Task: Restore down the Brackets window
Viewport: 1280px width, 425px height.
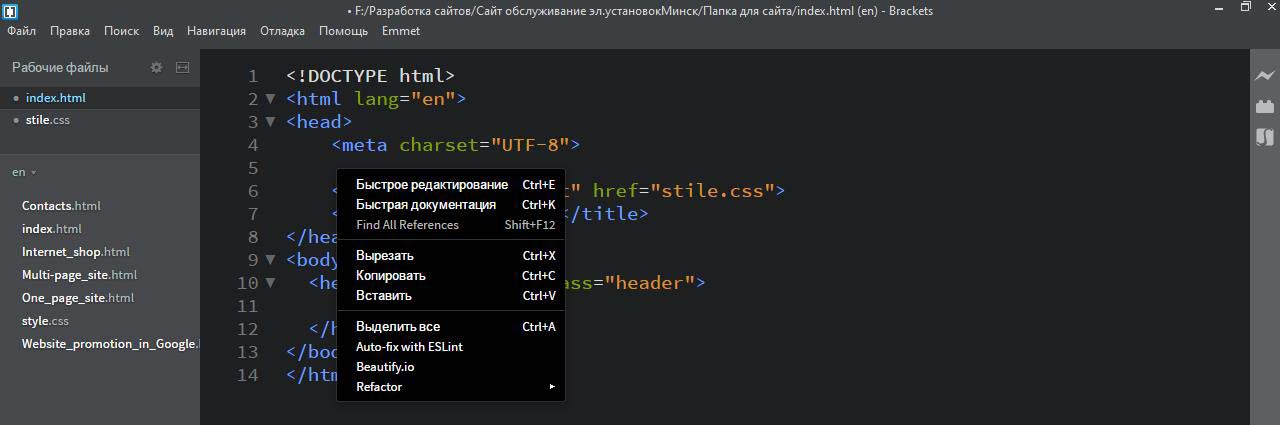Action: (1245, 7)
